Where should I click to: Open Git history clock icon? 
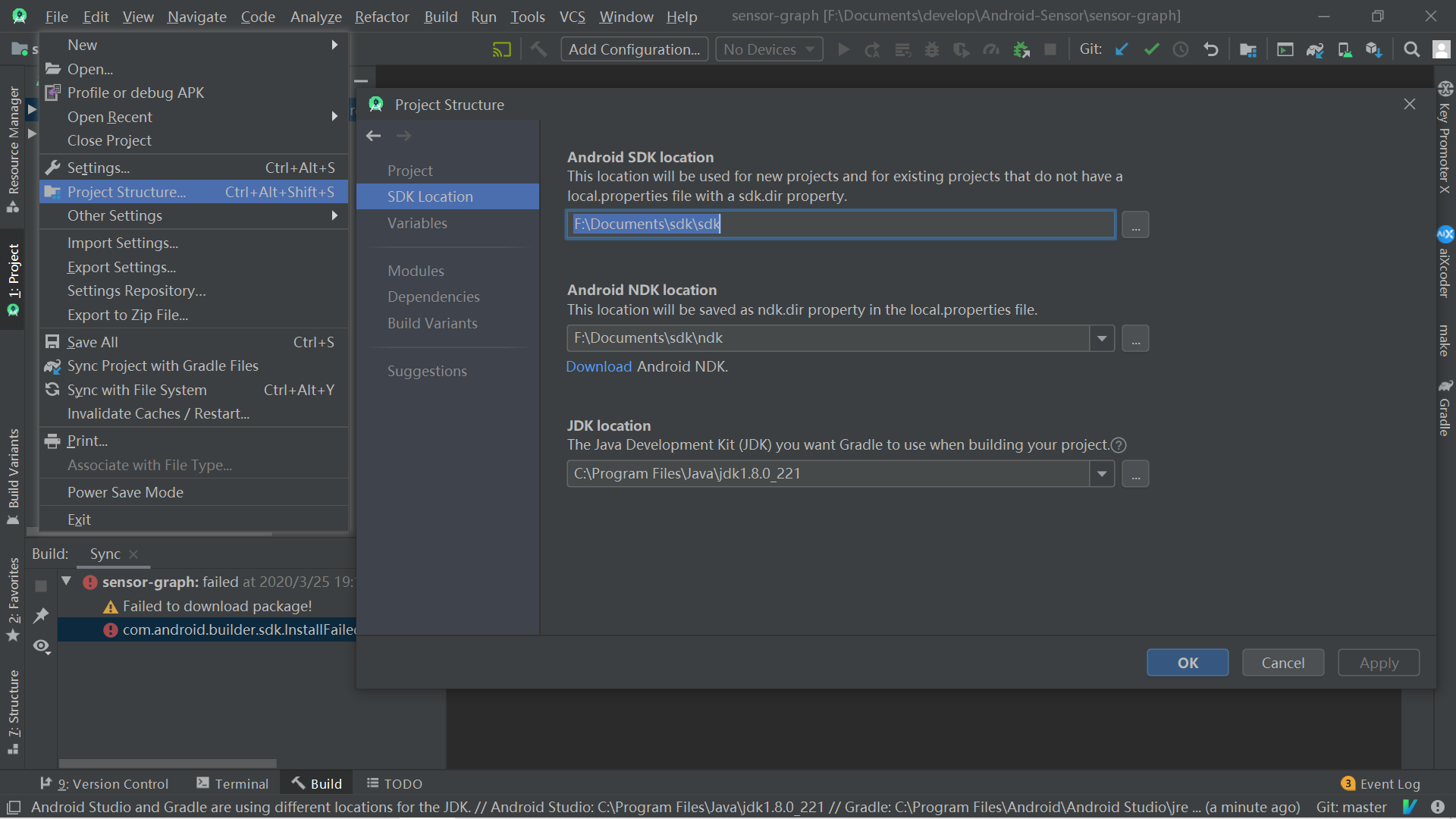[1181, 49]
